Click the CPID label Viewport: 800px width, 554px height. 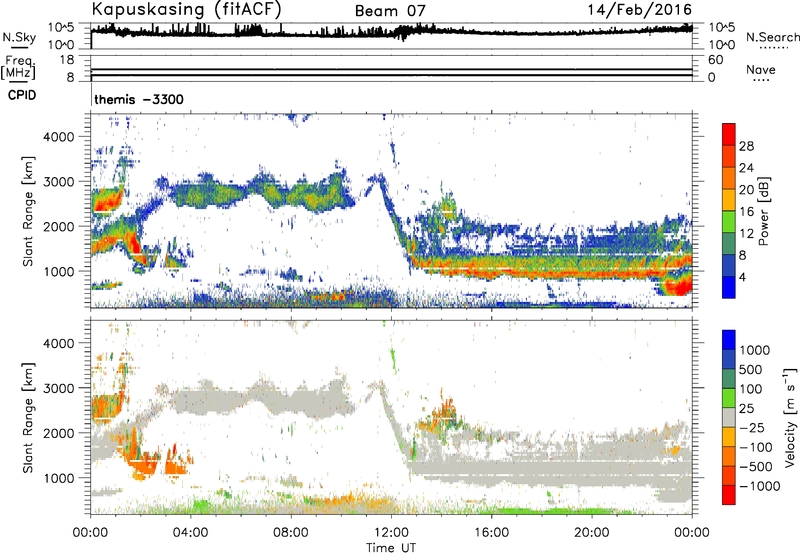(22, 95)
